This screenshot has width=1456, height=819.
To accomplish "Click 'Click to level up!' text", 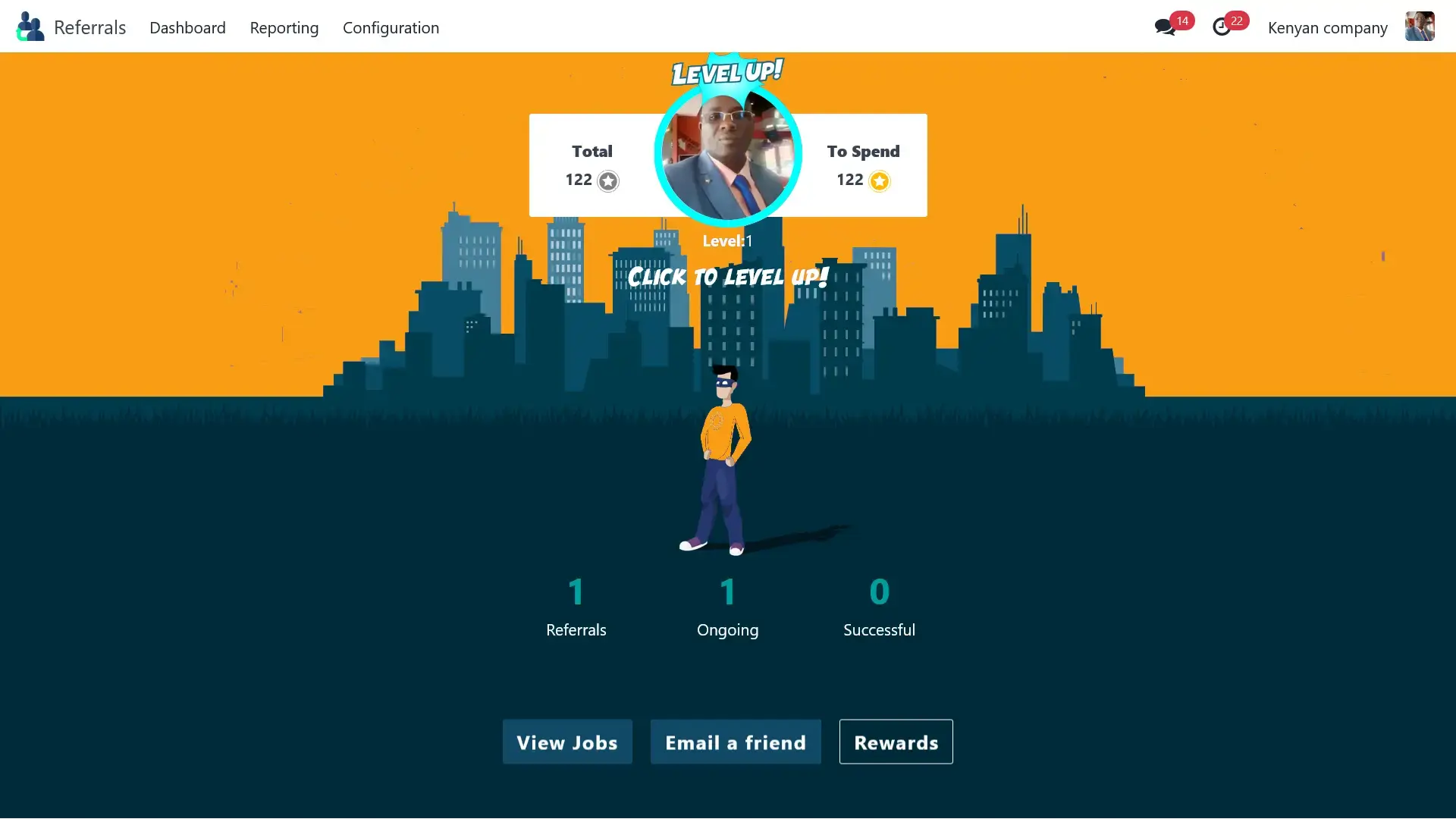I will click(x=728, y=277).
